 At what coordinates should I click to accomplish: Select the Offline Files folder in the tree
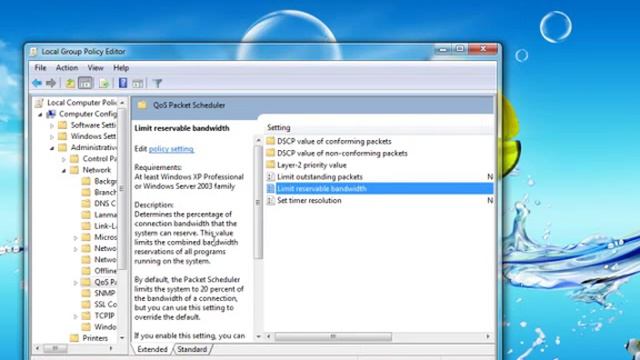99,271
